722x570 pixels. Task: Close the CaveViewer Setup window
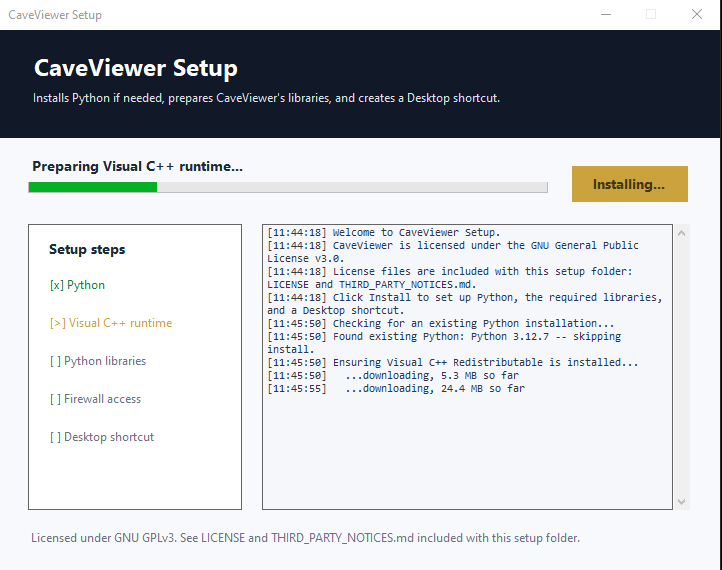697,14
